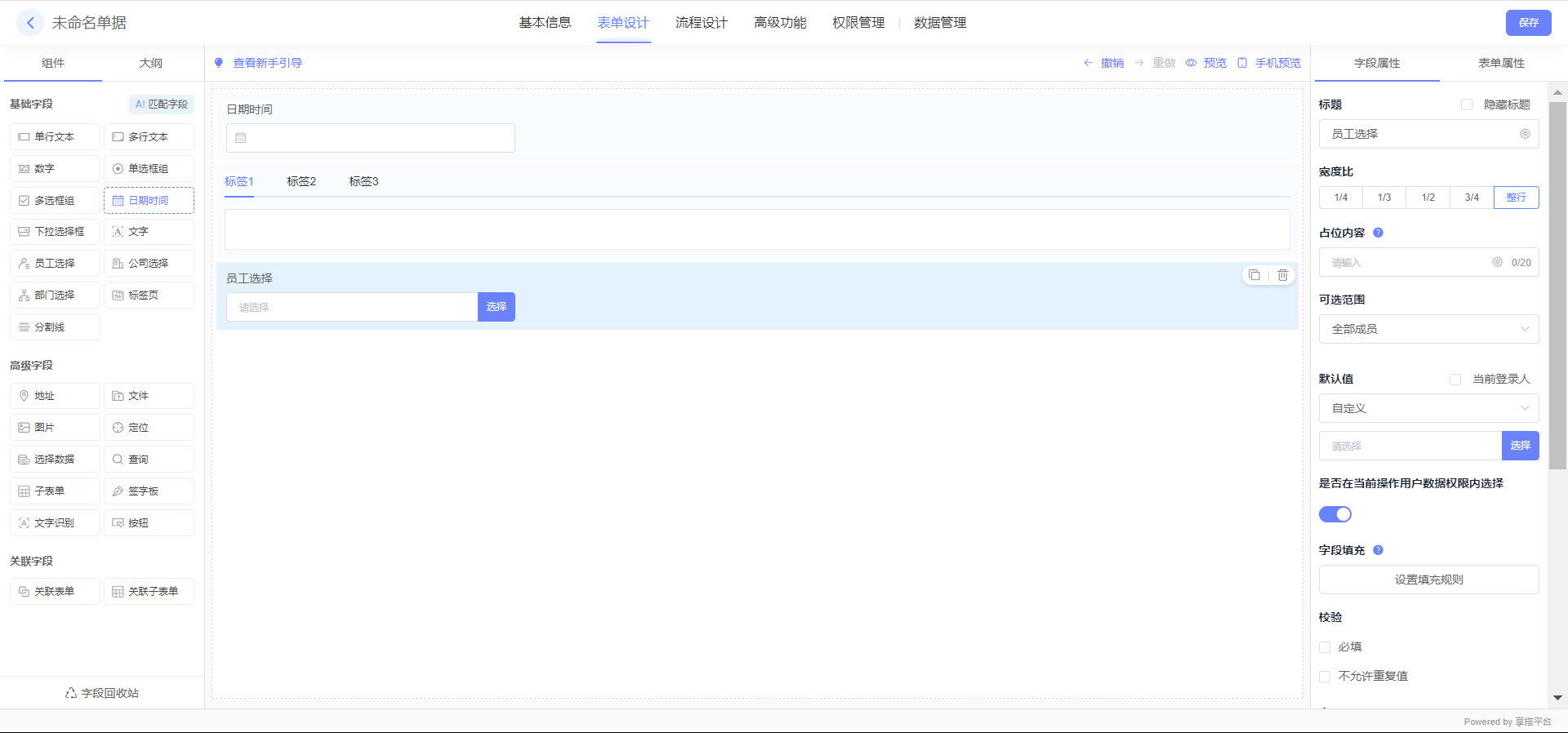Viewport: 1568px width, 733px height.
Task: Delete the 员工选择 field using trash icon
Action: [x=1283, y=275]
